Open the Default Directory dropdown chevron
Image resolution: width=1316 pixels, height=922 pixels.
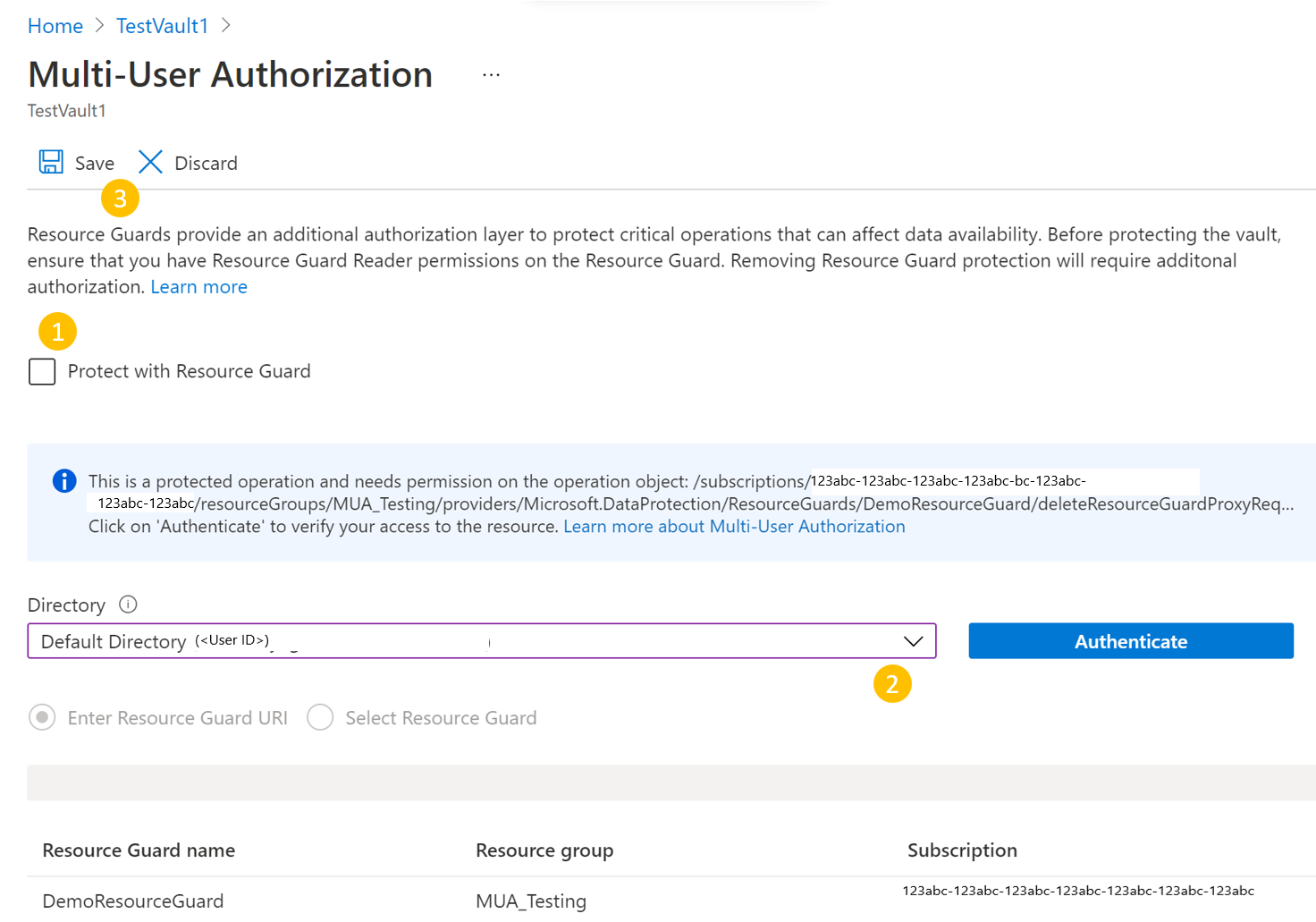(x=913, y=641)
